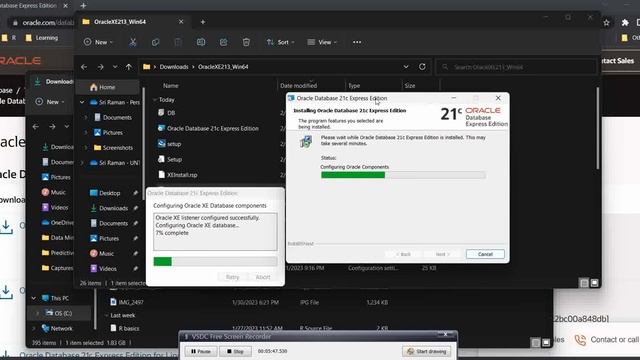Click the 7% complete progress bar
The image size is (640, 360).
pyautogui.click(x=215, y=261)
